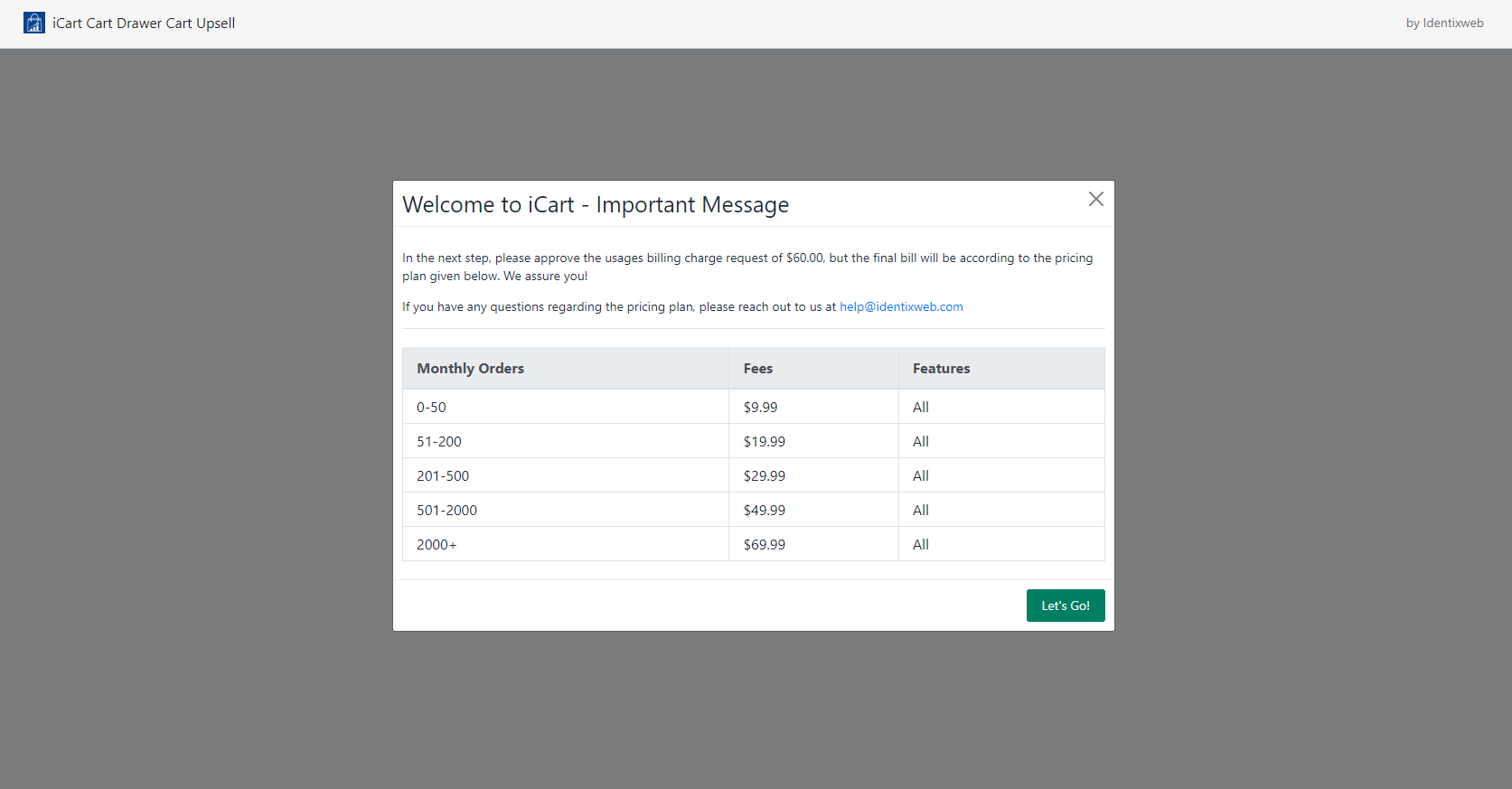Click the Let's Go! button
The height and width of the screenshot is (789, 1512).
click(x=1066, y=606)
